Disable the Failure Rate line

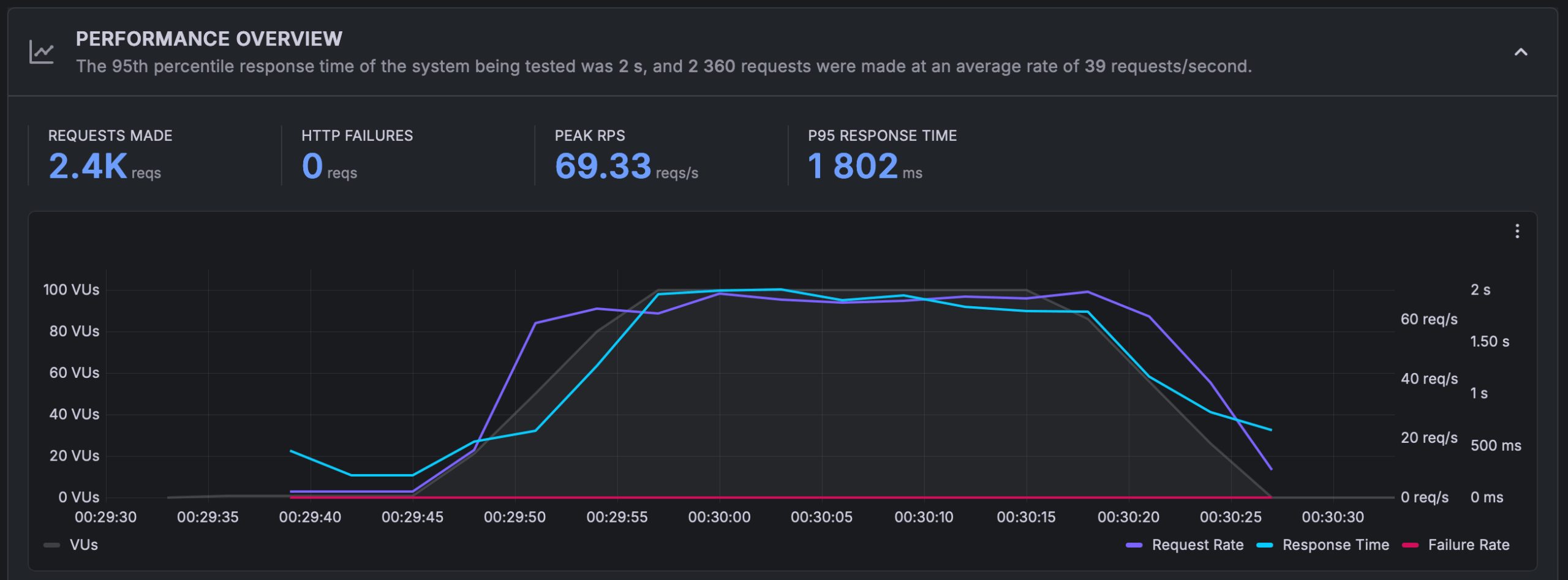point(1470,545)
